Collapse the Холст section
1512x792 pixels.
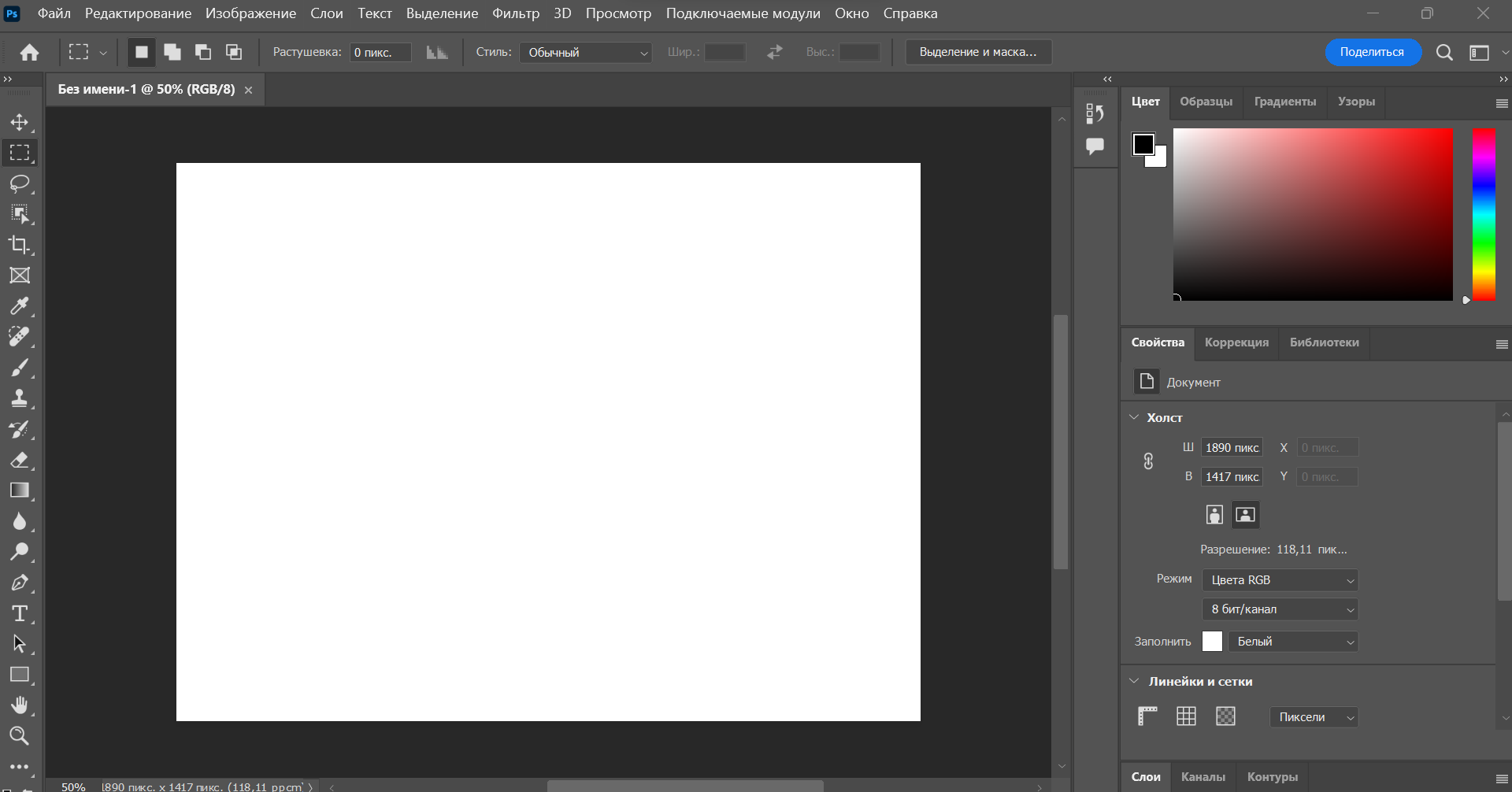pos(1135,416)
